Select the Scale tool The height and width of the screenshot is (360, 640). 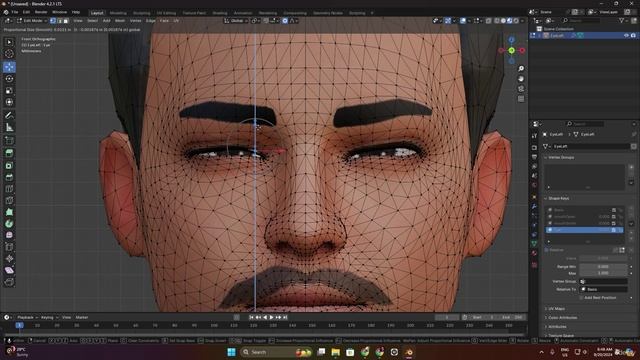tap(9, 91)
